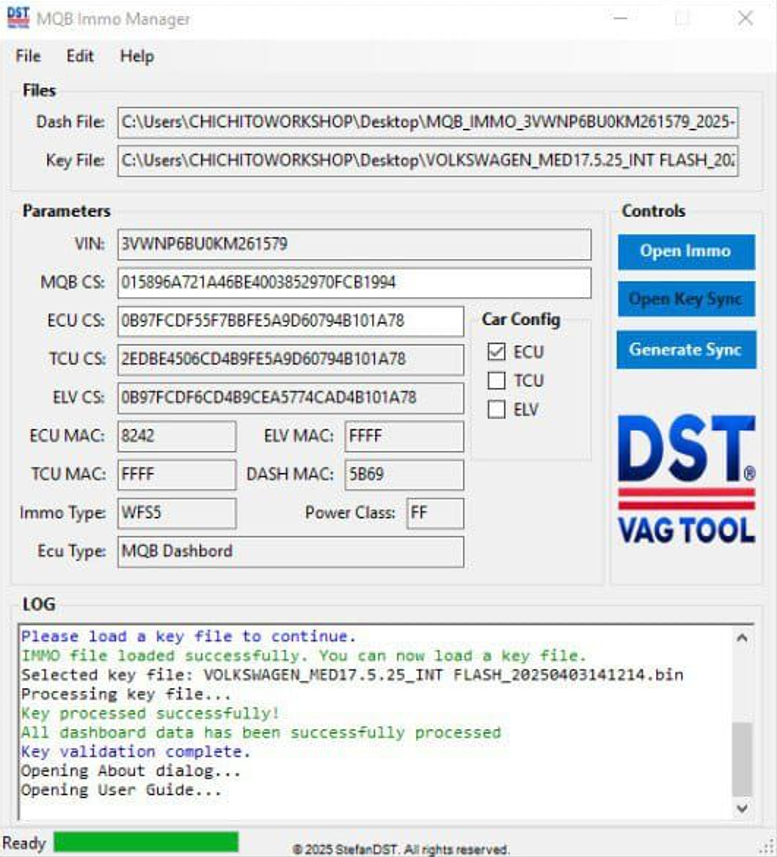This screenshot has height=857, width=777.
Task: Click the DASH MAC field showing 5B69
Action: pos(404,474)
